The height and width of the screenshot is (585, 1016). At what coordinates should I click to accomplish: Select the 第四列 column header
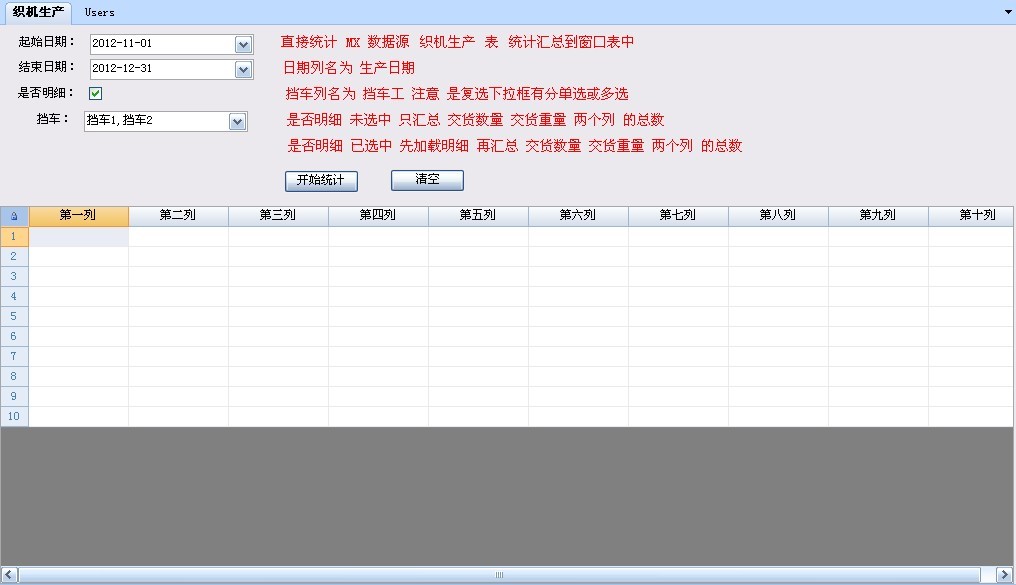click(x=378, y=216)
